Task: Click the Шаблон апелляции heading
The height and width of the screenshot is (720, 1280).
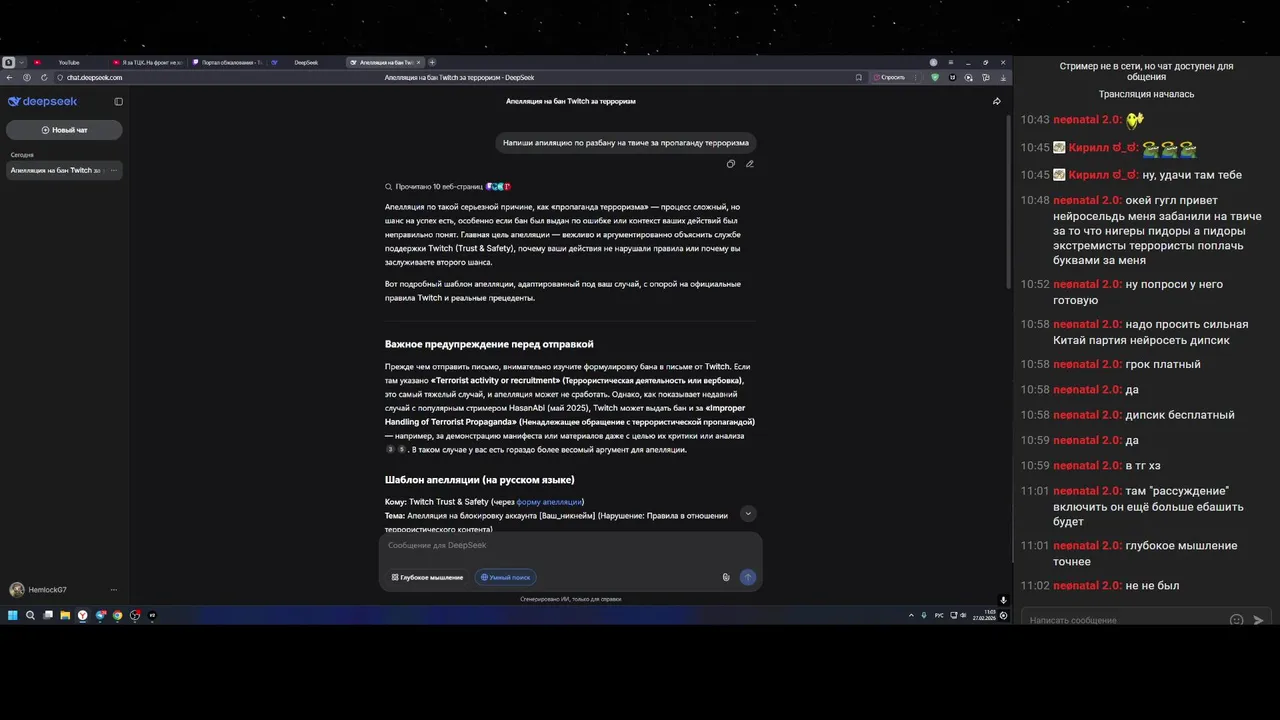Action: coord(480,480)
